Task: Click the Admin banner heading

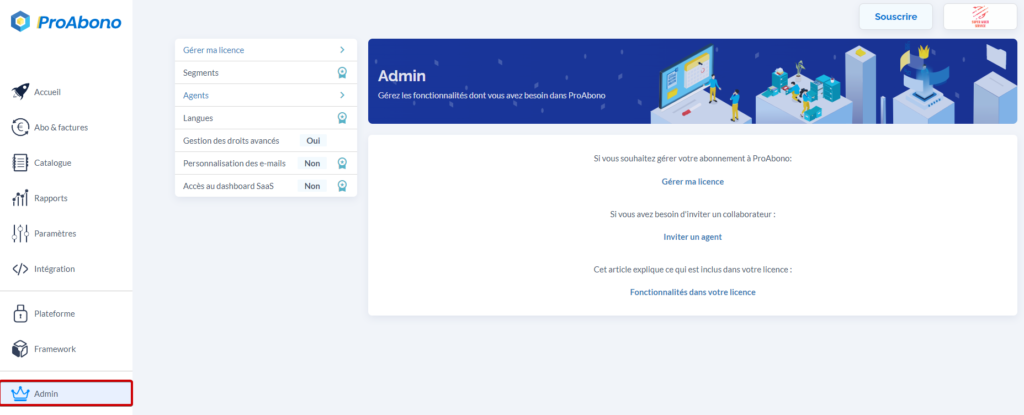Action: pos(402,76)
